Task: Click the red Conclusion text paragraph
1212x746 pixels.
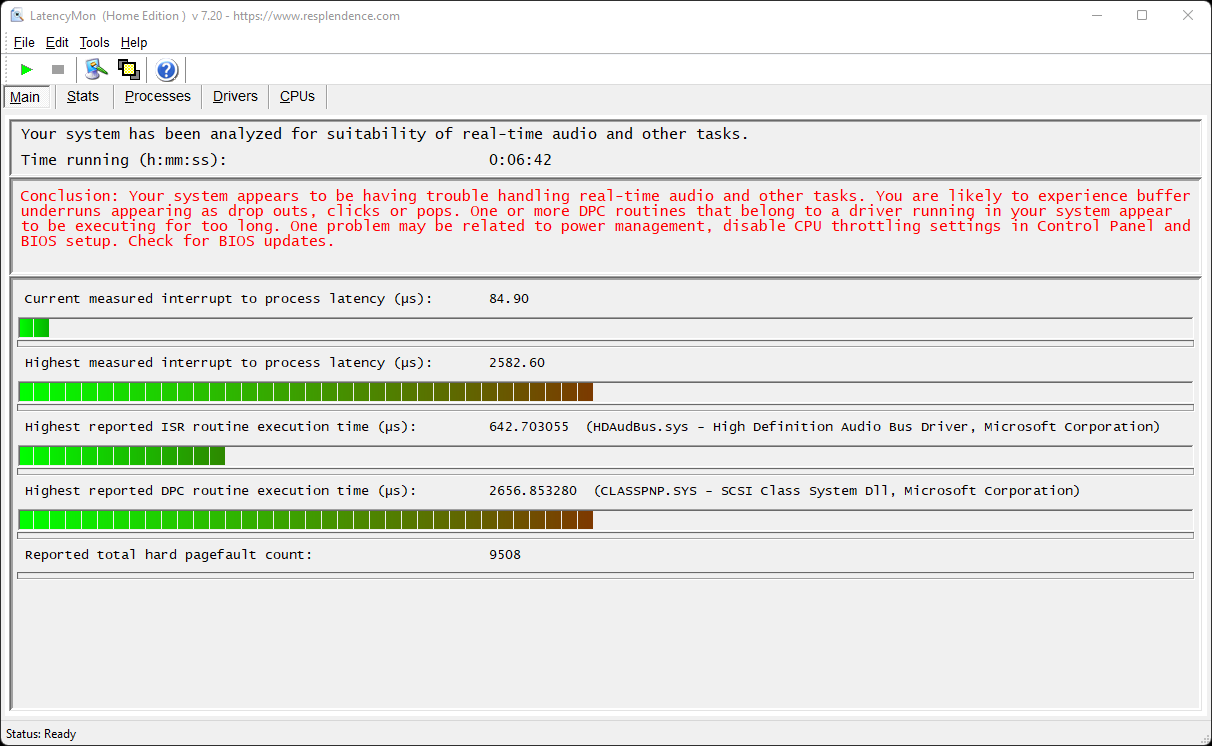Action: (x=605, y=218)
